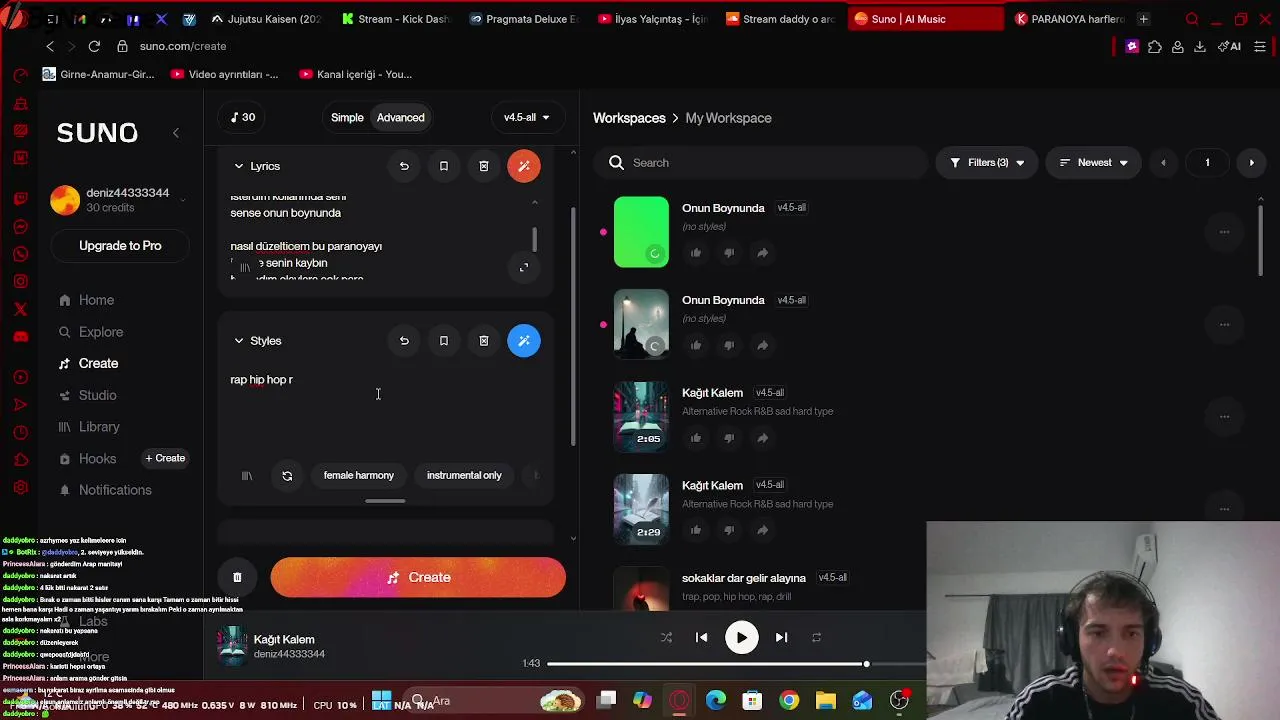Clear lyrics with the trash icon

[484, 166]
